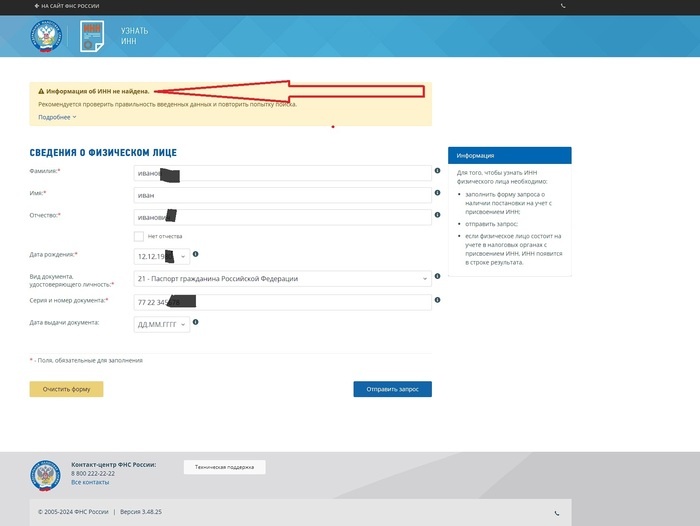This screenshot has width=700, height=526.
Task: Click Очистить форму button
Action: click(67, 389)
